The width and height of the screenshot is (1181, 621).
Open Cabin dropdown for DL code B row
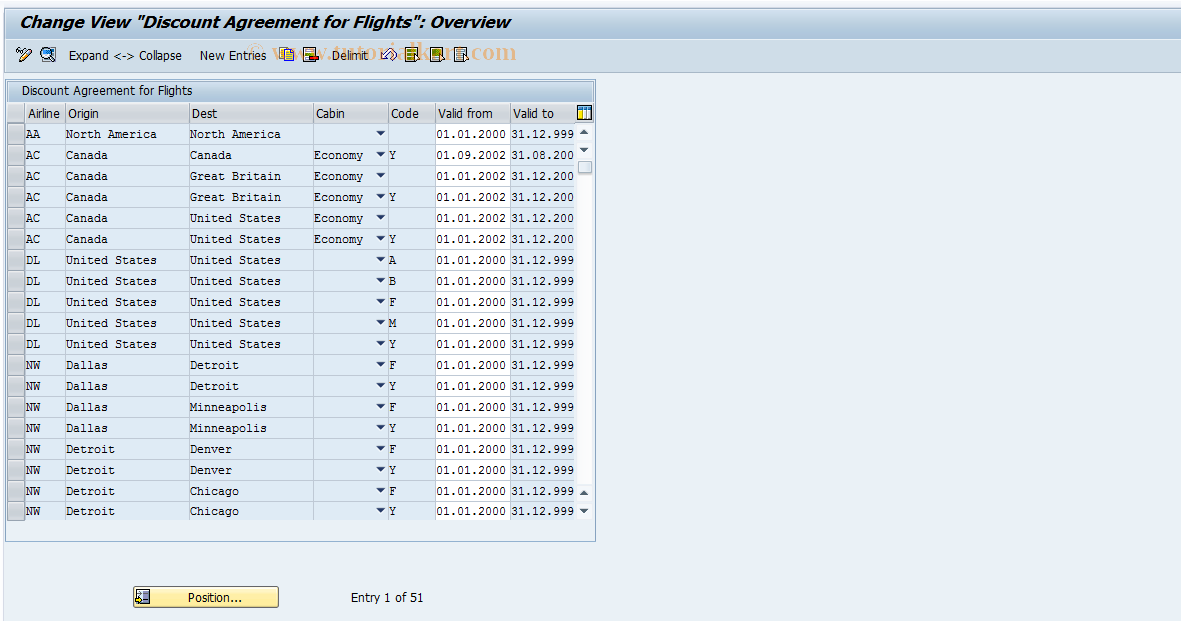380,281
